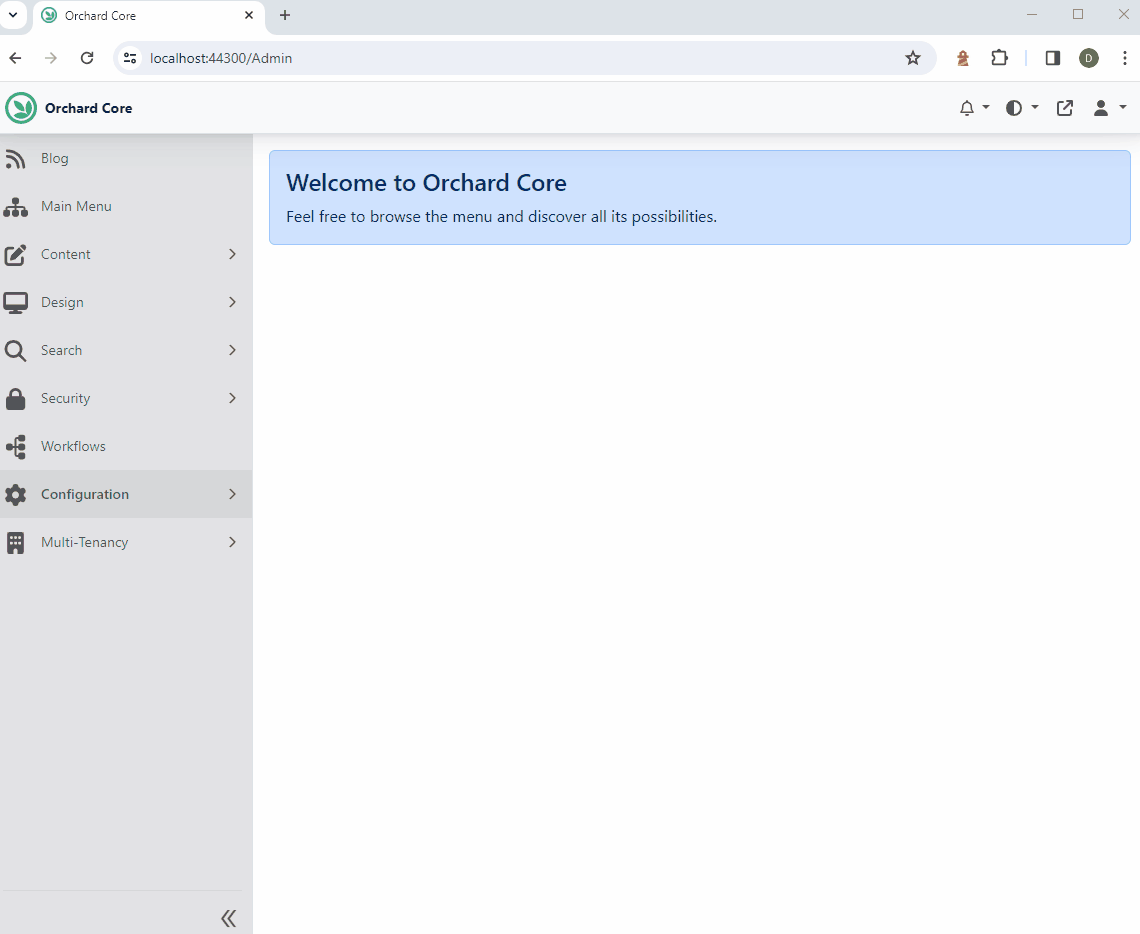Open Chrome profile avatar D
This screenshot has width=1140, height=934.
tap(1088, 58)
